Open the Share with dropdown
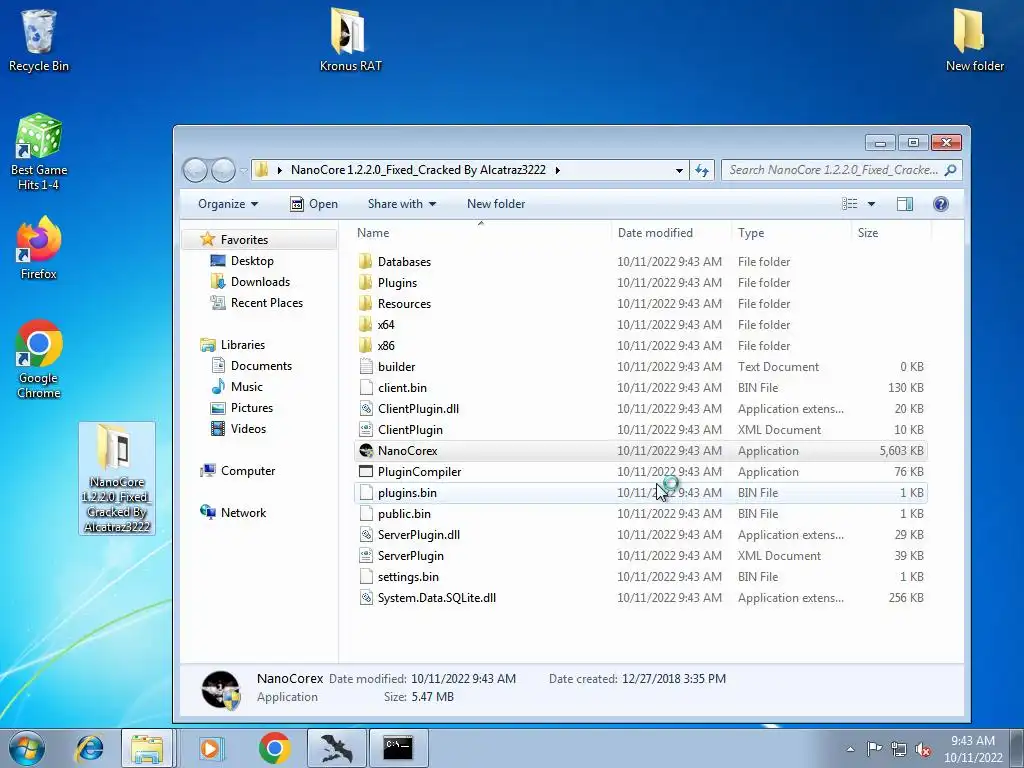Image resolution: width=1024 pixels, height=768 pixels. pyautogui.click(x=402, y=204)
